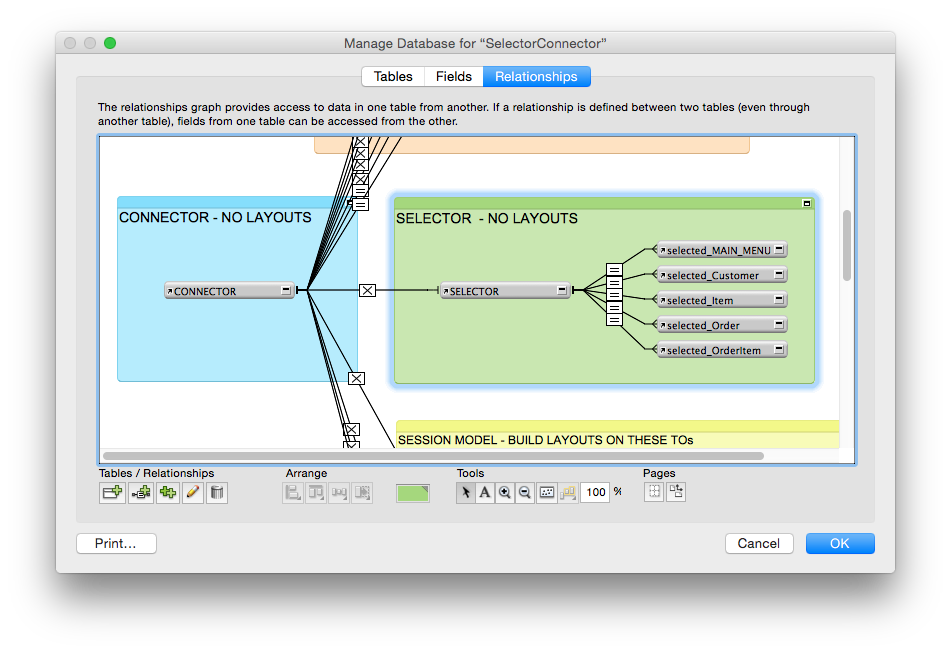Collapse the green SELECTOR note group
Image resolution: width=951 pixels, height=653 pixels.
[x=807, y=203]
